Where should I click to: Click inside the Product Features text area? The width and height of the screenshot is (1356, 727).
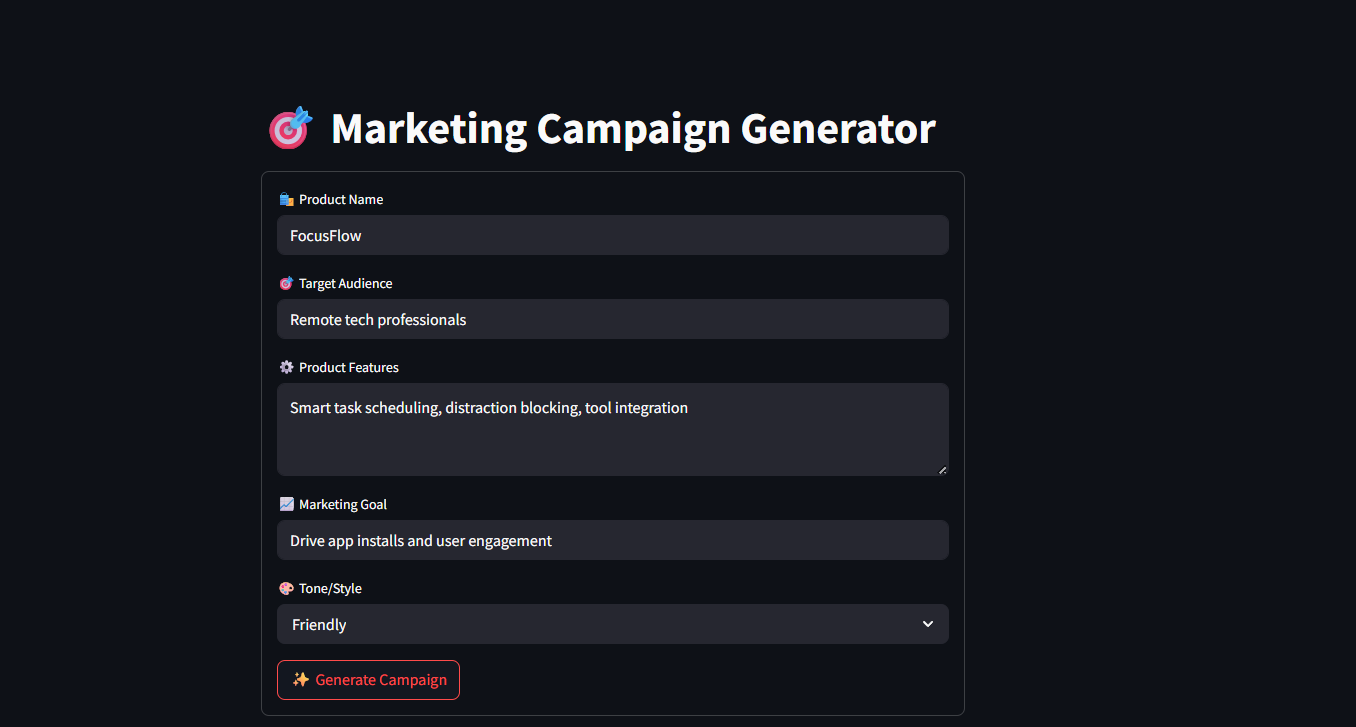[x=612, y=430]
